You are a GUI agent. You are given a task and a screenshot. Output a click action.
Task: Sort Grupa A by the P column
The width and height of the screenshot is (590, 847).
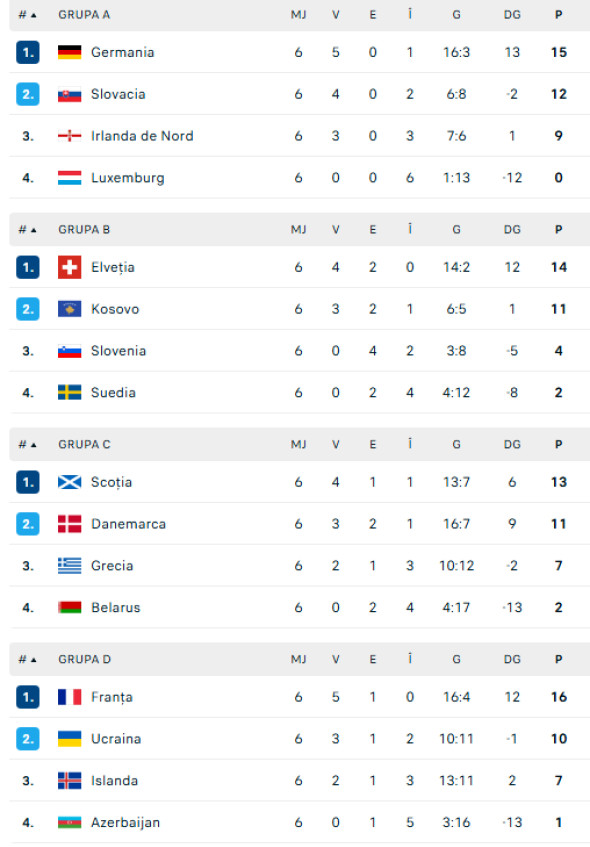coord(558,15)
